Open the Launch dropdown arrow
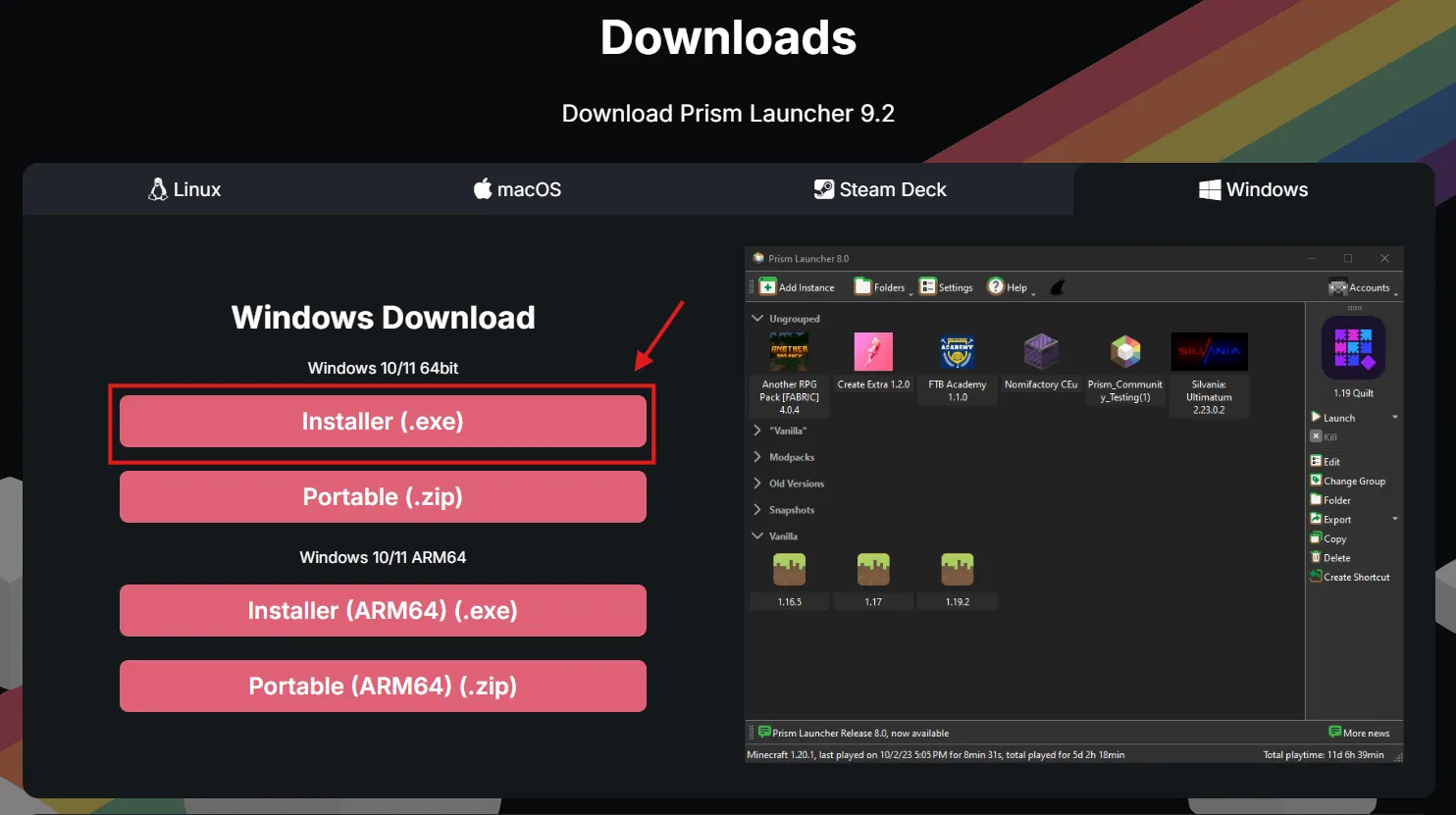Image resolution: width=1456 pixels, height=815 pixels. coord(1395,418)
